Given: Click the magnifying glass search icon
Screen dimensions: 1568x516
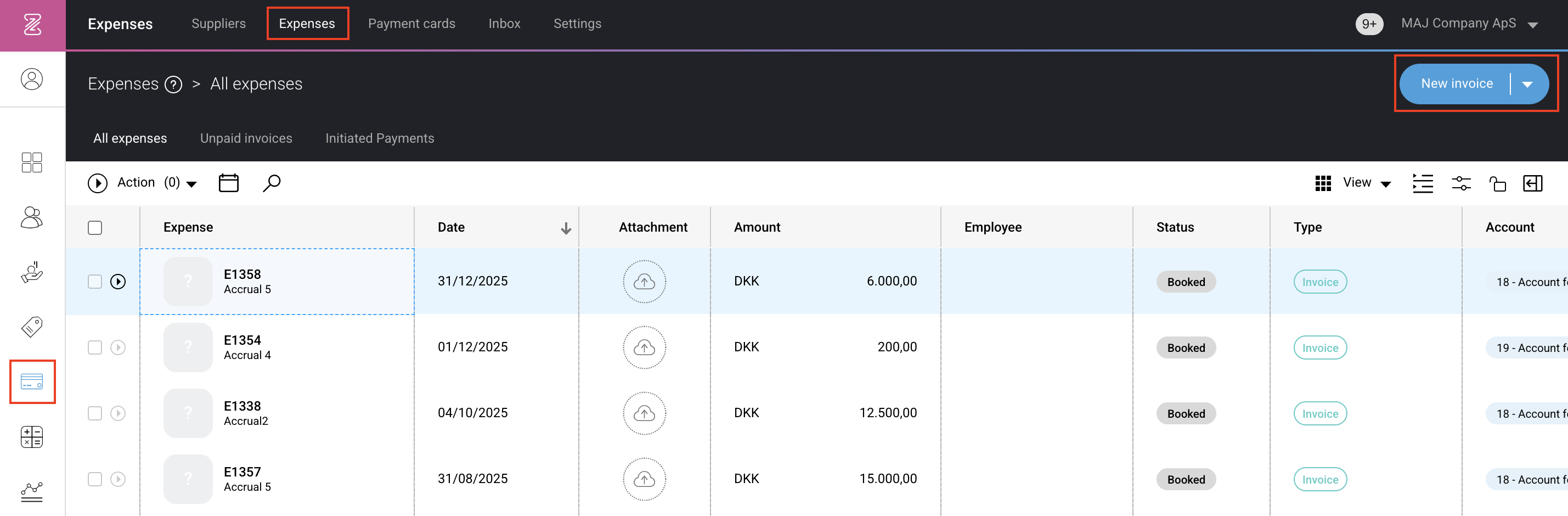Looking at the screenshot, I should 272,183.
